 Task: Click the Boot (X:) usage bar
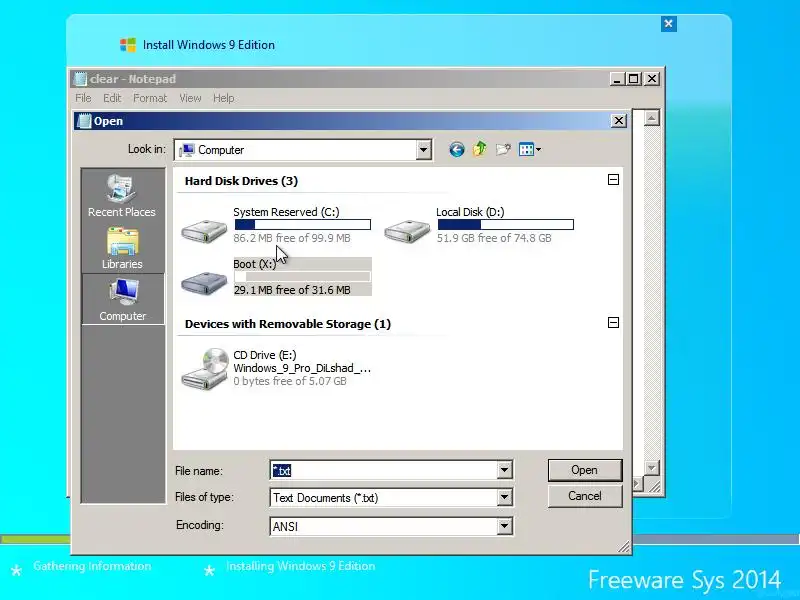click(x=303, y=277)
